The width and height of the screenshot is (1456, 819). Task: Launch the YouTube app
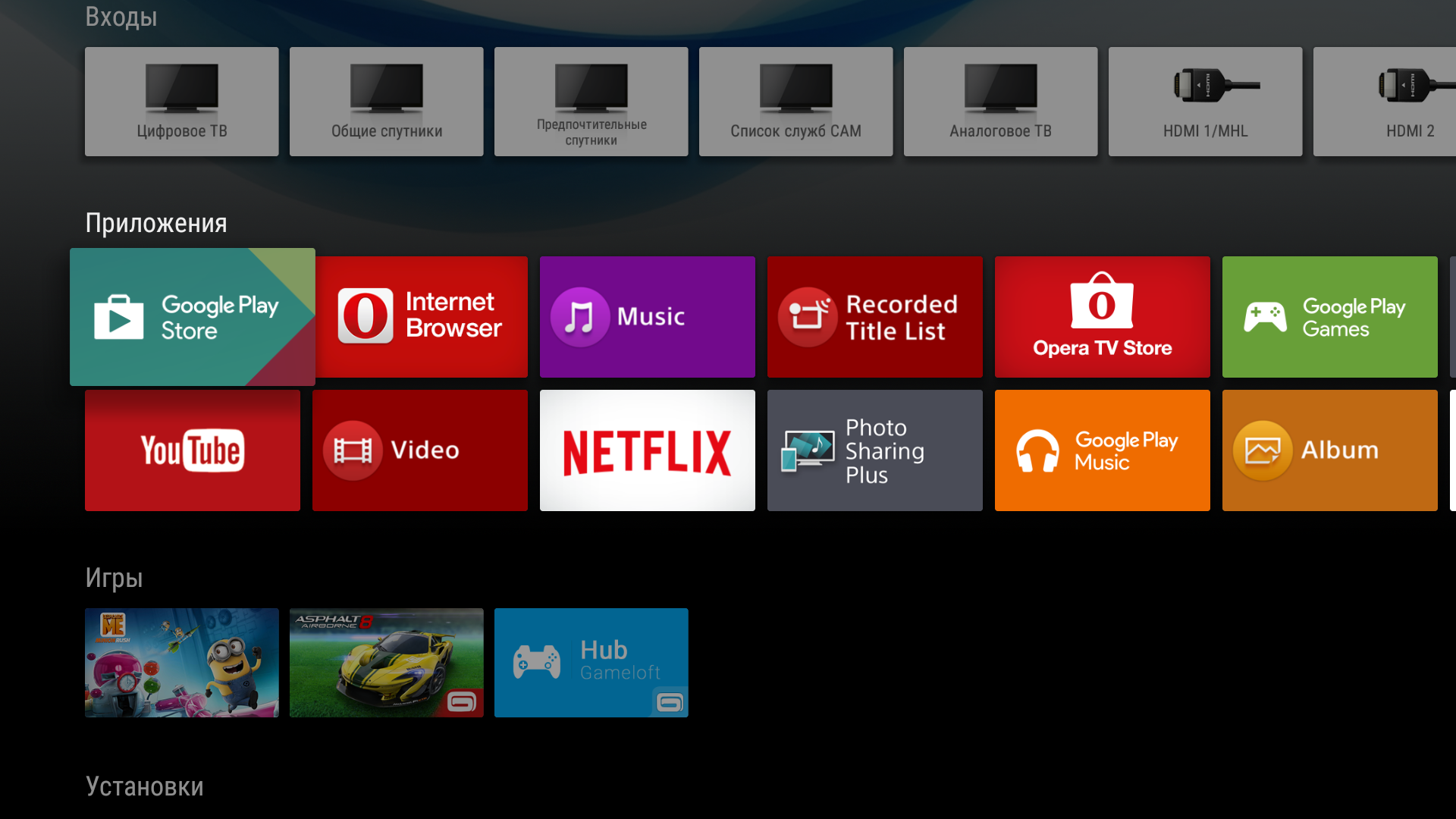coord(193,450)
